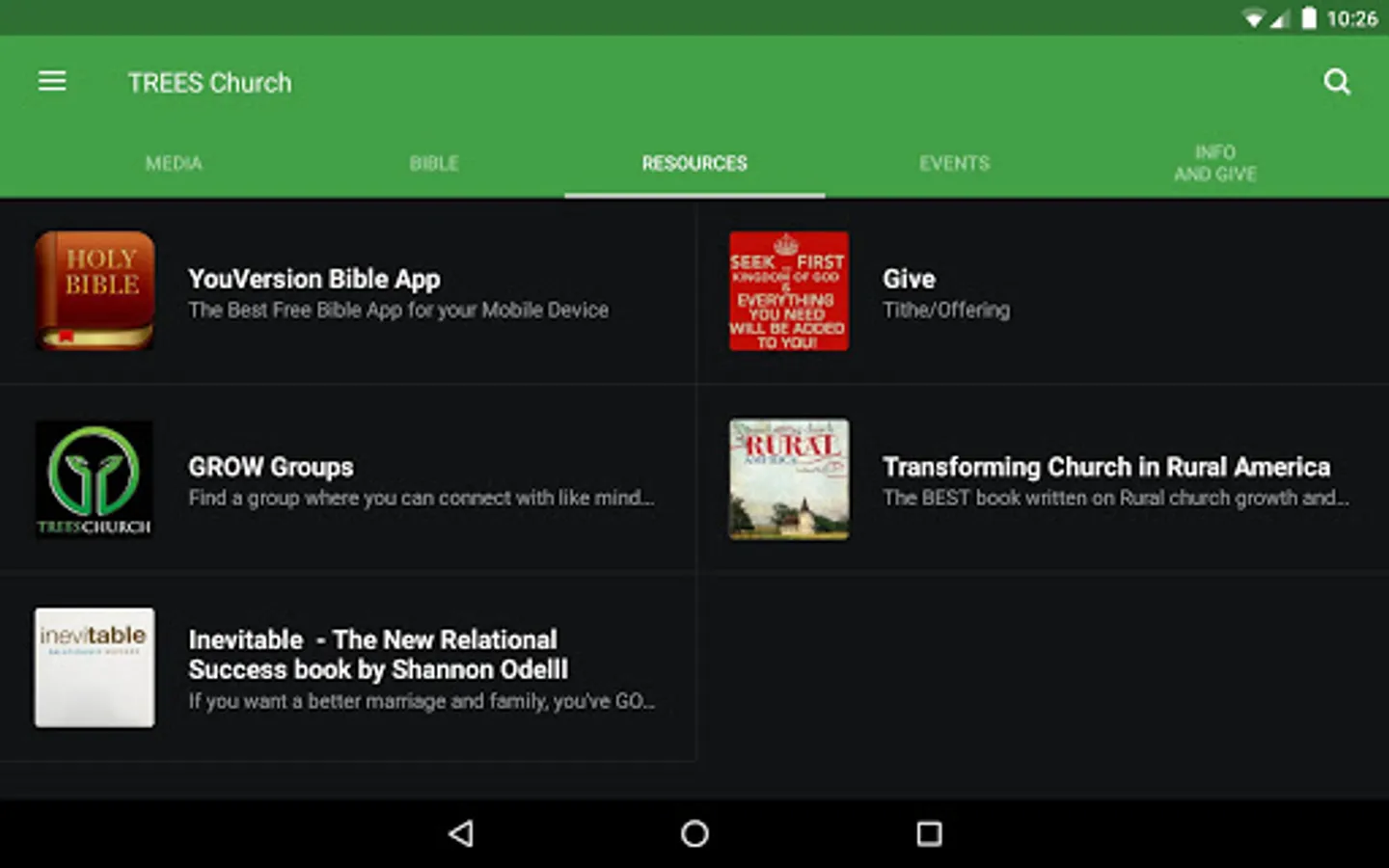Tap the Holy Bible book thumbnail
The height and width of the screenshot is (868, 1389).
click(x=95, y=290)
